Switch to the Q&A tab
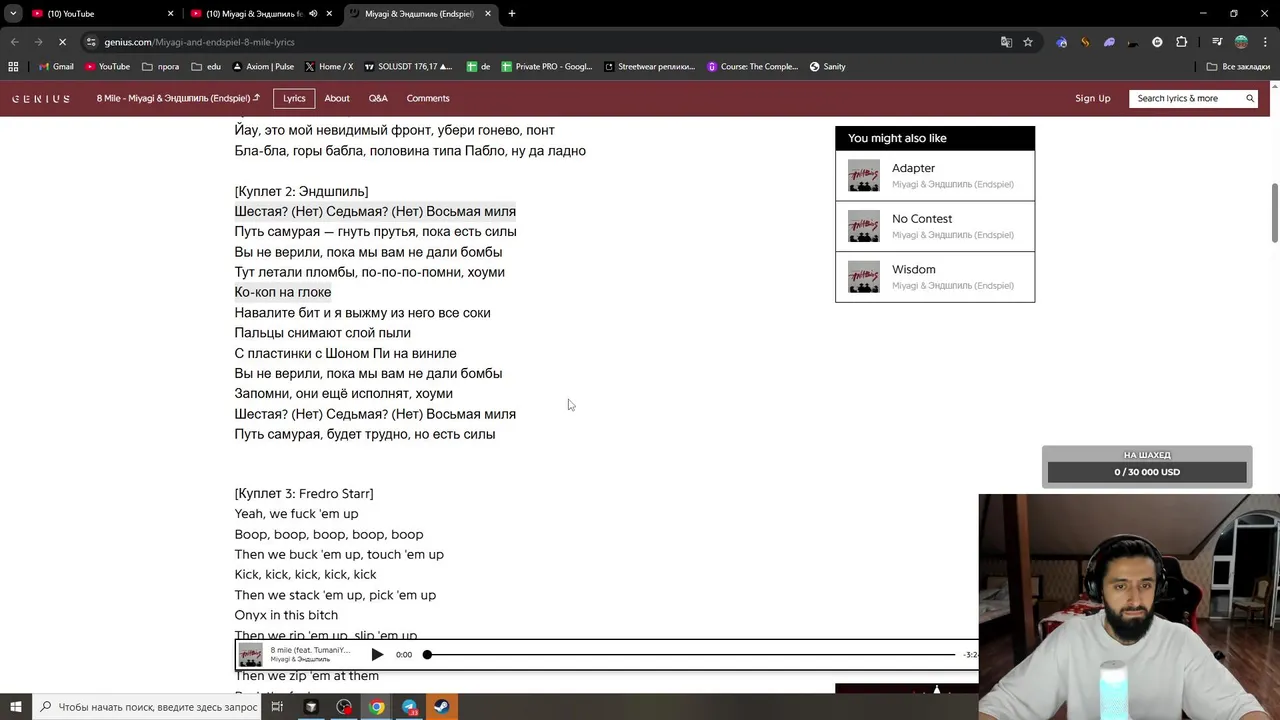This screenshot has height=720, width=1280. click(378, 98)
